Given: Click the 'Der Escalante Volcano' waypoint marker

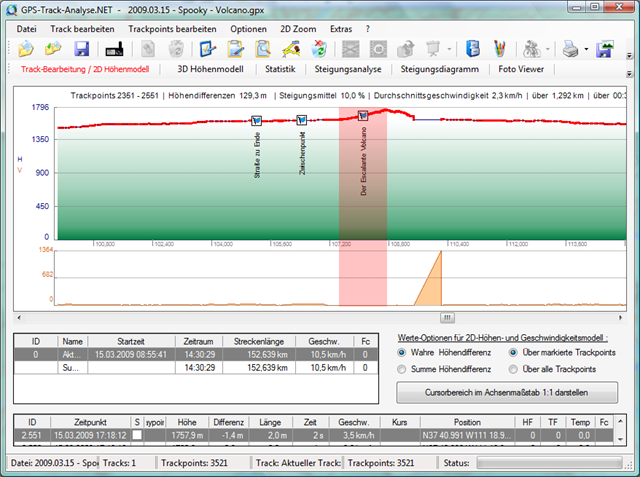Looking at the screenshot, I should click(x=363, y=117).
